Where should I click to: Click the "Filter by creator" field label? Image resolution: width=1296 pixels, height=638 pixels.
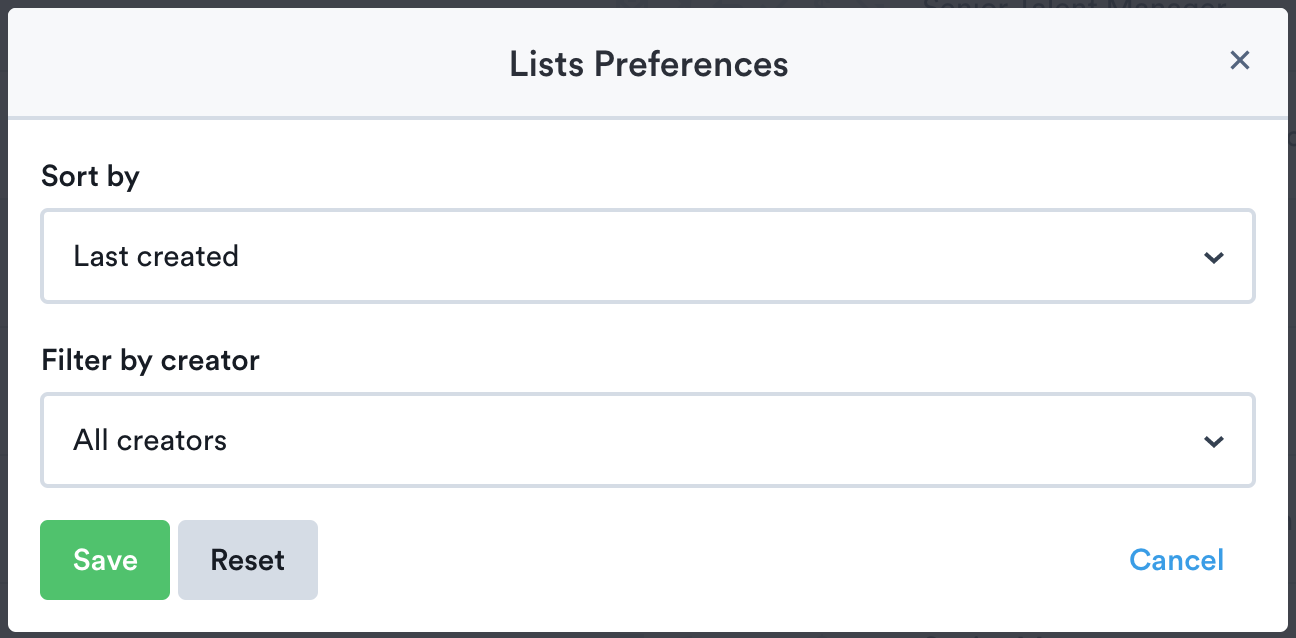point(150,360)
